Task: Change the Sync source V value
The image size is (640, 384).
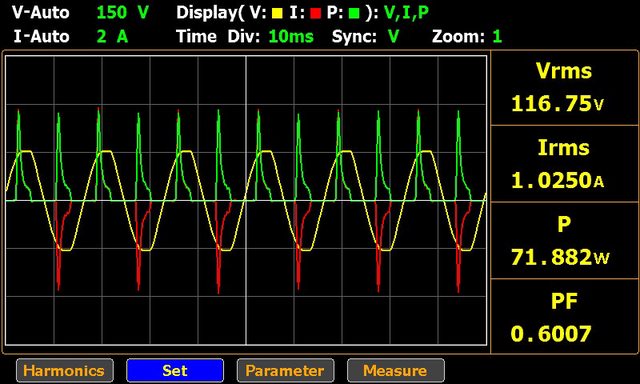Action: [393, 37]
